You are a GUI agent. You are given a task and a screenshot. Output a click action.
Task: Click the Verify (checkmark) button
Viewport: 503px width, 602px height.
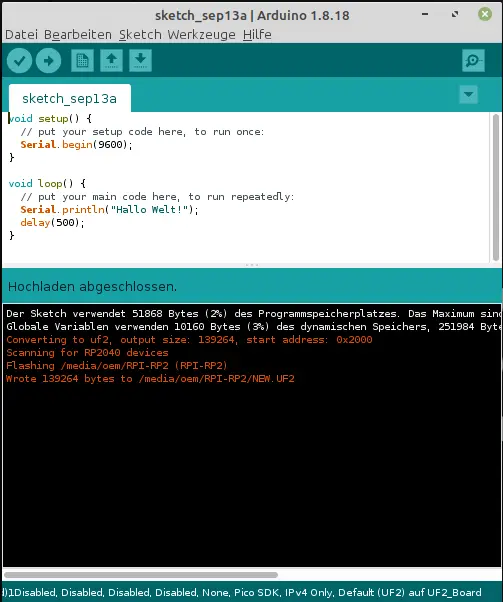(19, 60)
